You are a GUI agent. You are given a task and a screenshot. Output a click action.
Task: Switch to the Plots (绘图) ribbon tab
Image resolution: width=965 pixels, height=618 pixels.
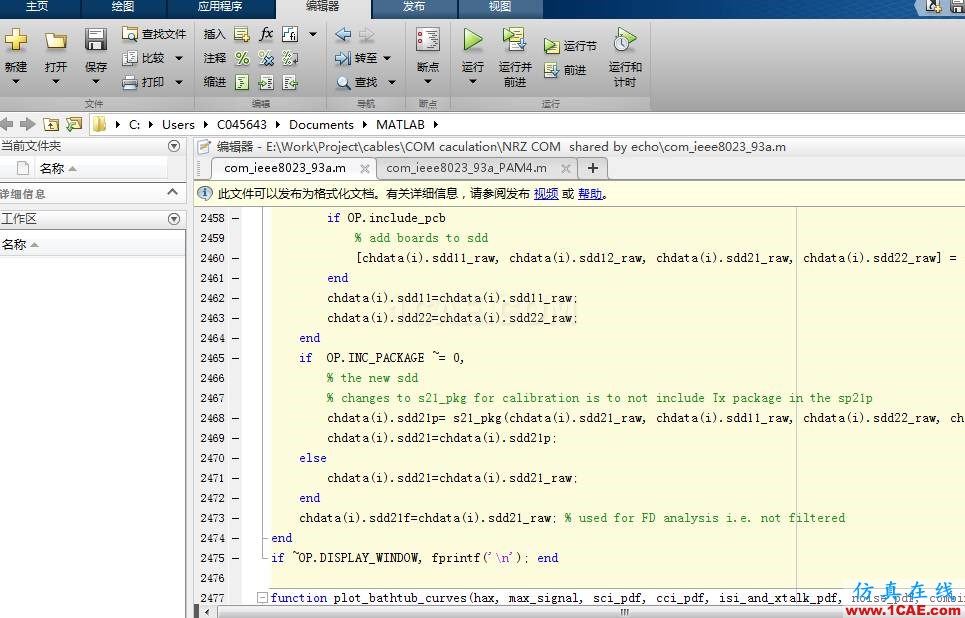click(123, 7)
